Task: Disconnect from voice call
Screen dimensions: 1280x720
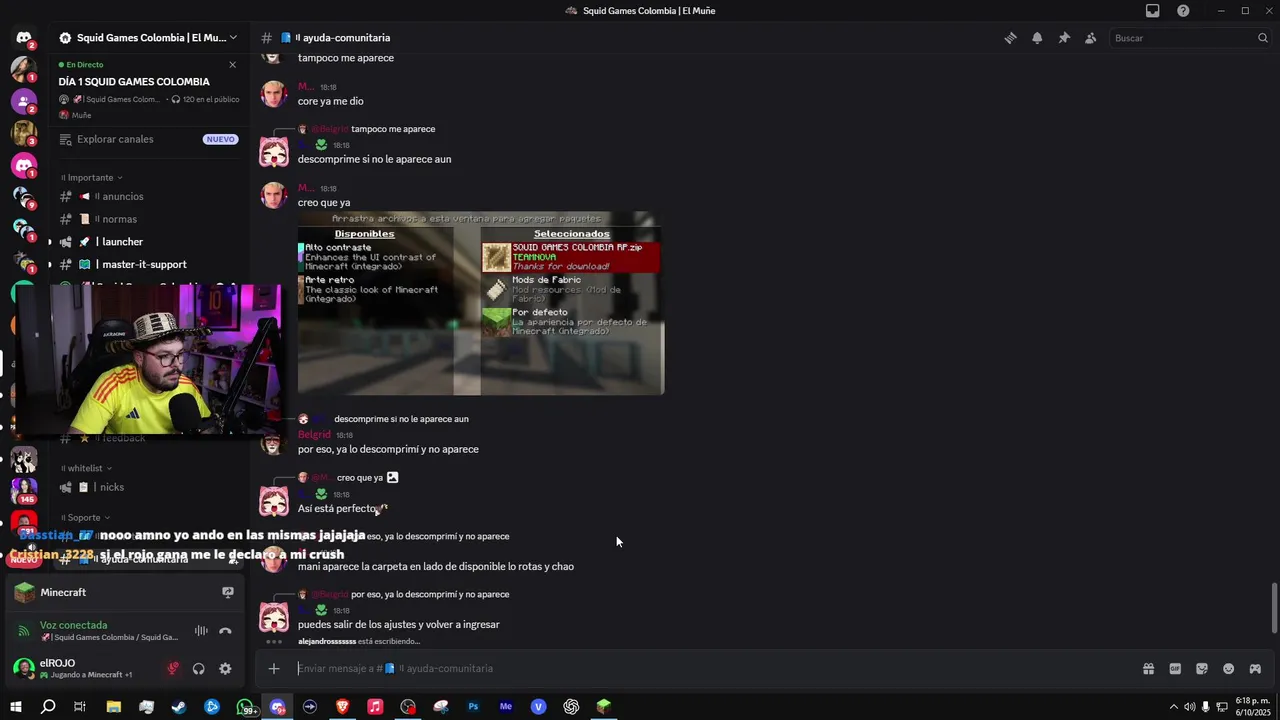Action: (x=225, y=631)
